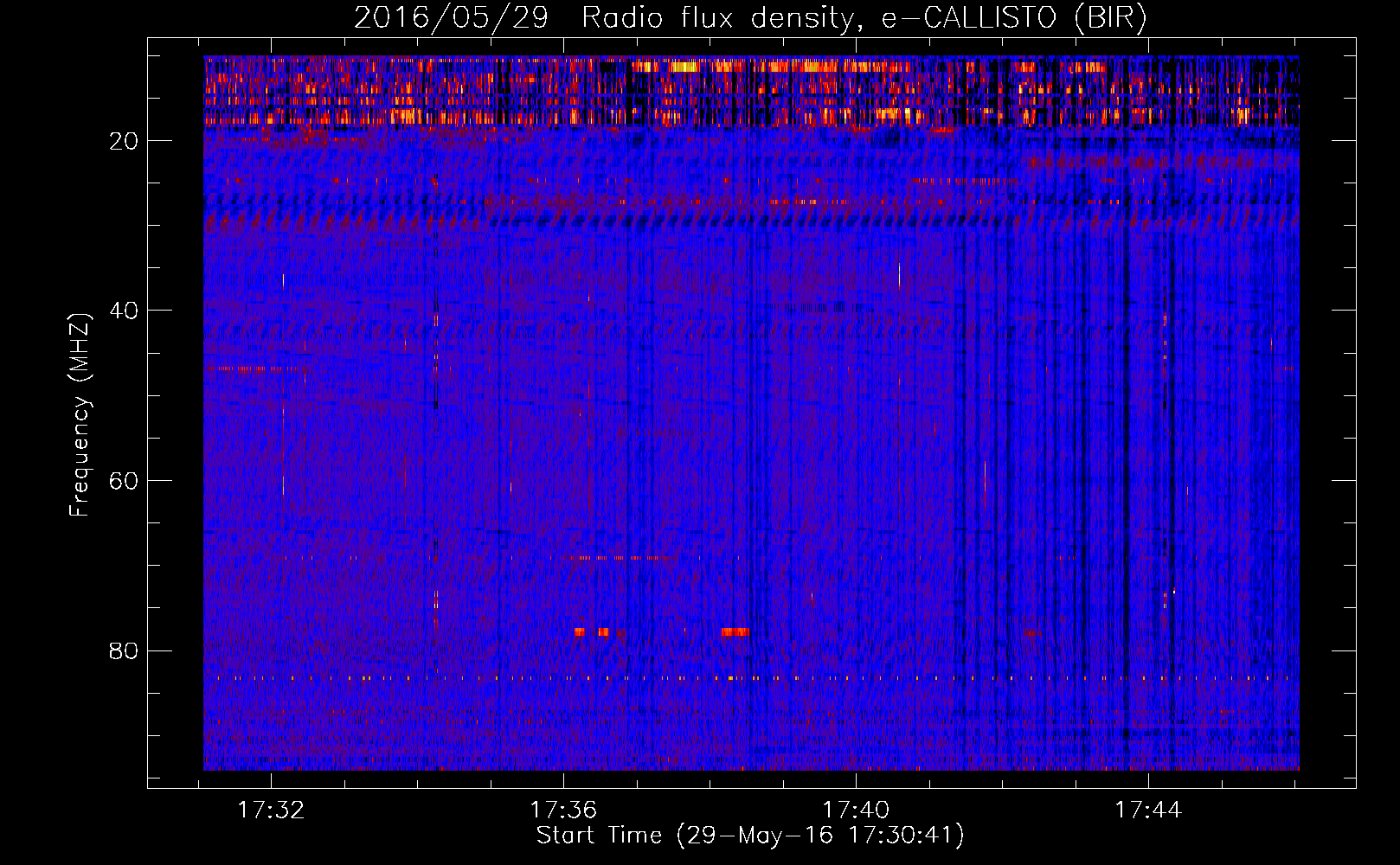The image size is (1400, 865).
Task: Click the 80 frequency tick label
Action: coord(124,650)
